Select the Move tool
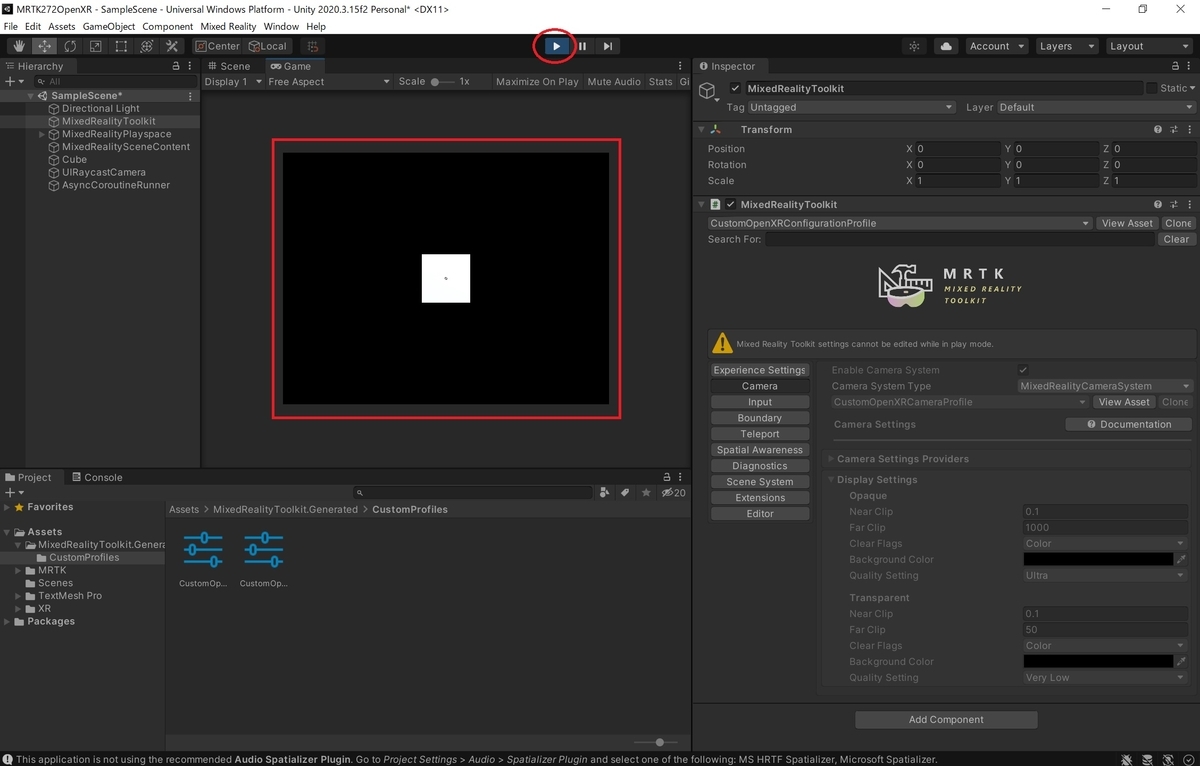1200x766 pixels. coord(45,46)
